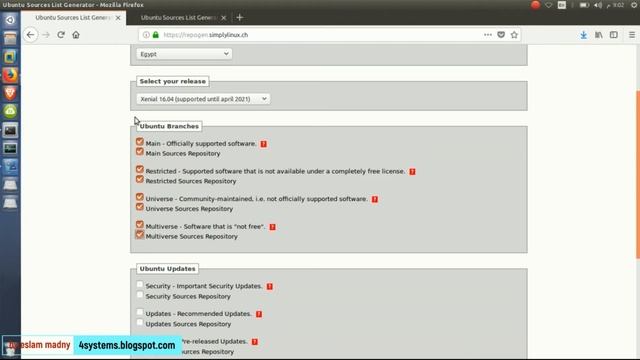This screenshot has width=640, height=360.
Task: Open the Downloads arrow panel
Action: pos(584,35)
